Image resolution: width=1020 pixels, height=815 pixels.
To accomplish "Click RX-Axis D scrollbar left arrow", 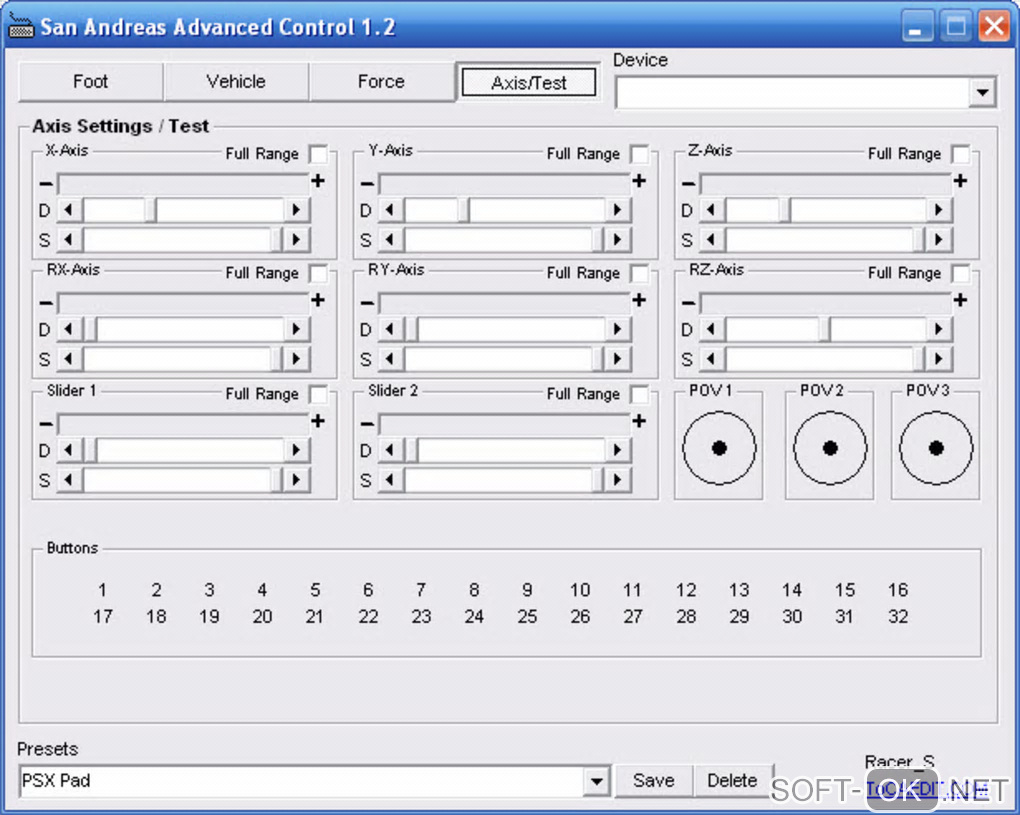I will tap(69, 329).
